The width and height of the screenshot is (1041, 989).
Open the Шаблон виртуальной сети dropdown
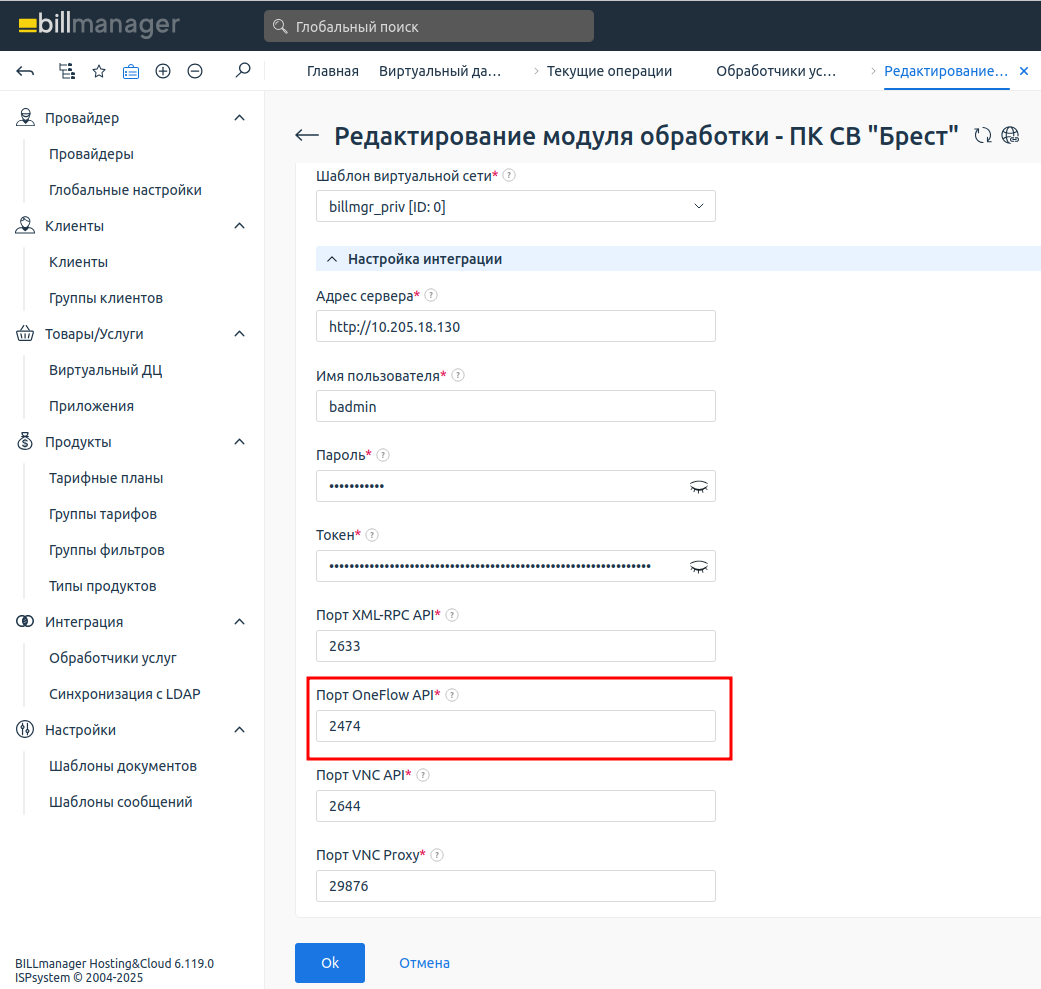(515, 206)
